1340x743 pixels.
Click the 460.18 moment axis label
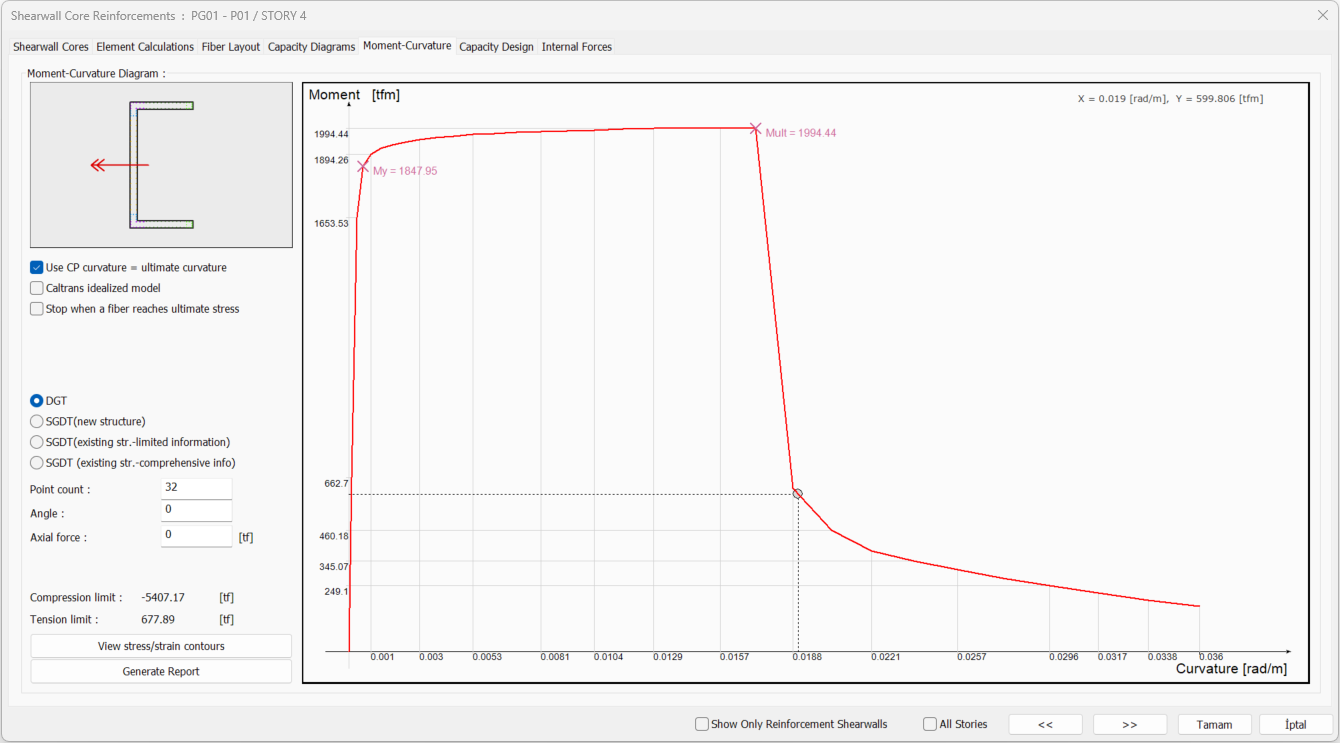(x=334, y=536)
